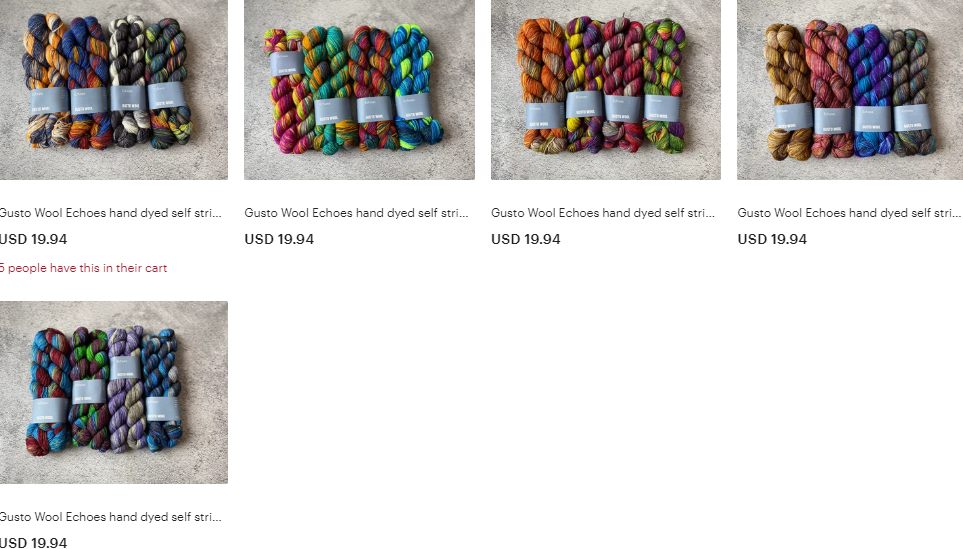Click the lavender skein in the bottom-row photo
This screenshot has height=549, width=963.
(x=126, y=390)
